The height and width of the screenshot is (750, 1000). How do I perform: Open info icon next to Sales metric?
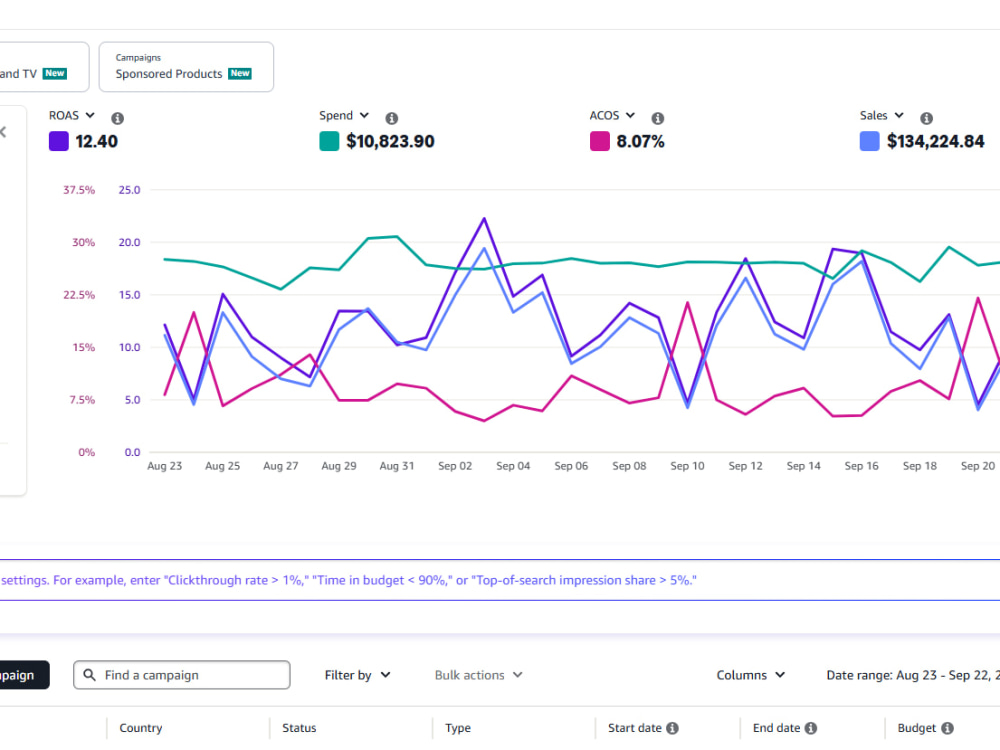[927, 118]
